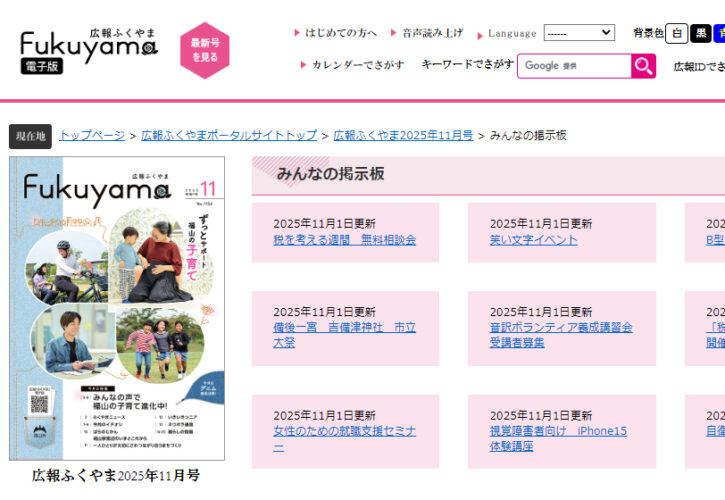Click the November issue cover thumbnail
Screen dimensions: 725x500
[117, 308]
